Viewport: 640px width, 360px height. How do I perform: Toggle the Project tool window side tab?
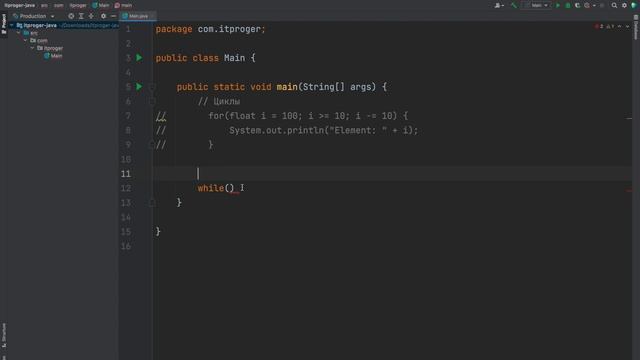click(4, 24)
